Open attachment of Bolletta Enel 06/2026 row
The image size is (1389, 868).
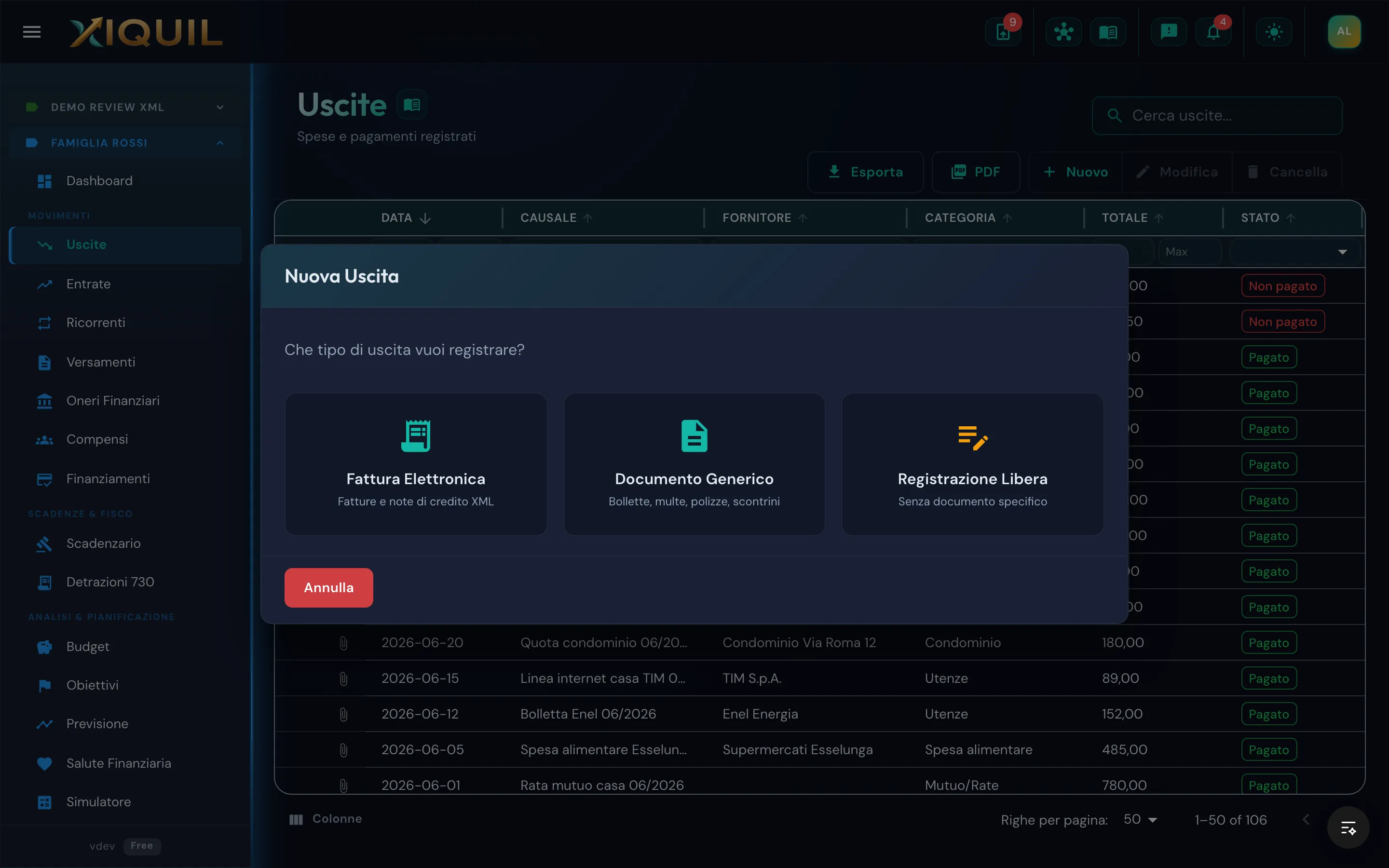tap(343, 714)
